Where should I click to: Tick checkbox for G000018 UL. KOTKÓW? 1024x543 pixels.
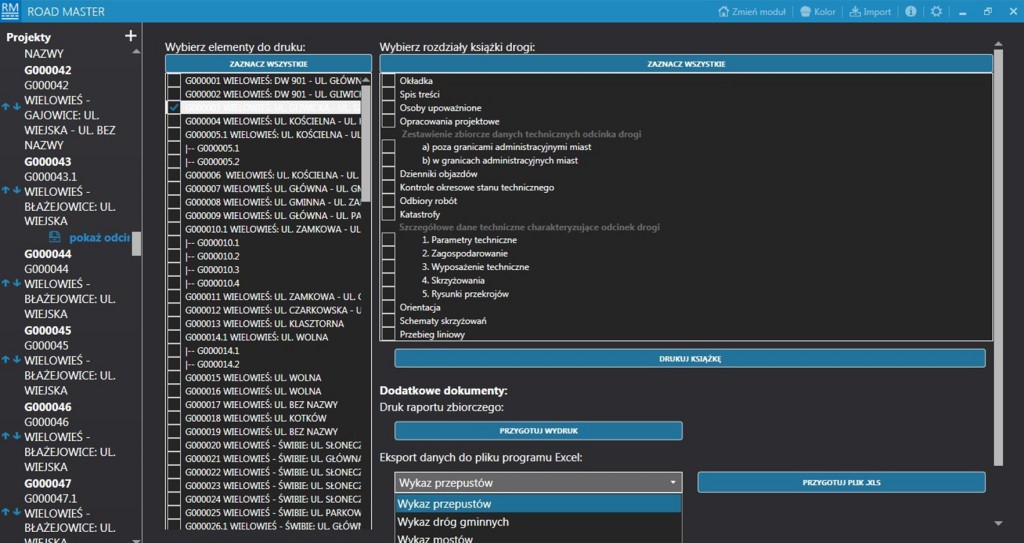point(174,418)
